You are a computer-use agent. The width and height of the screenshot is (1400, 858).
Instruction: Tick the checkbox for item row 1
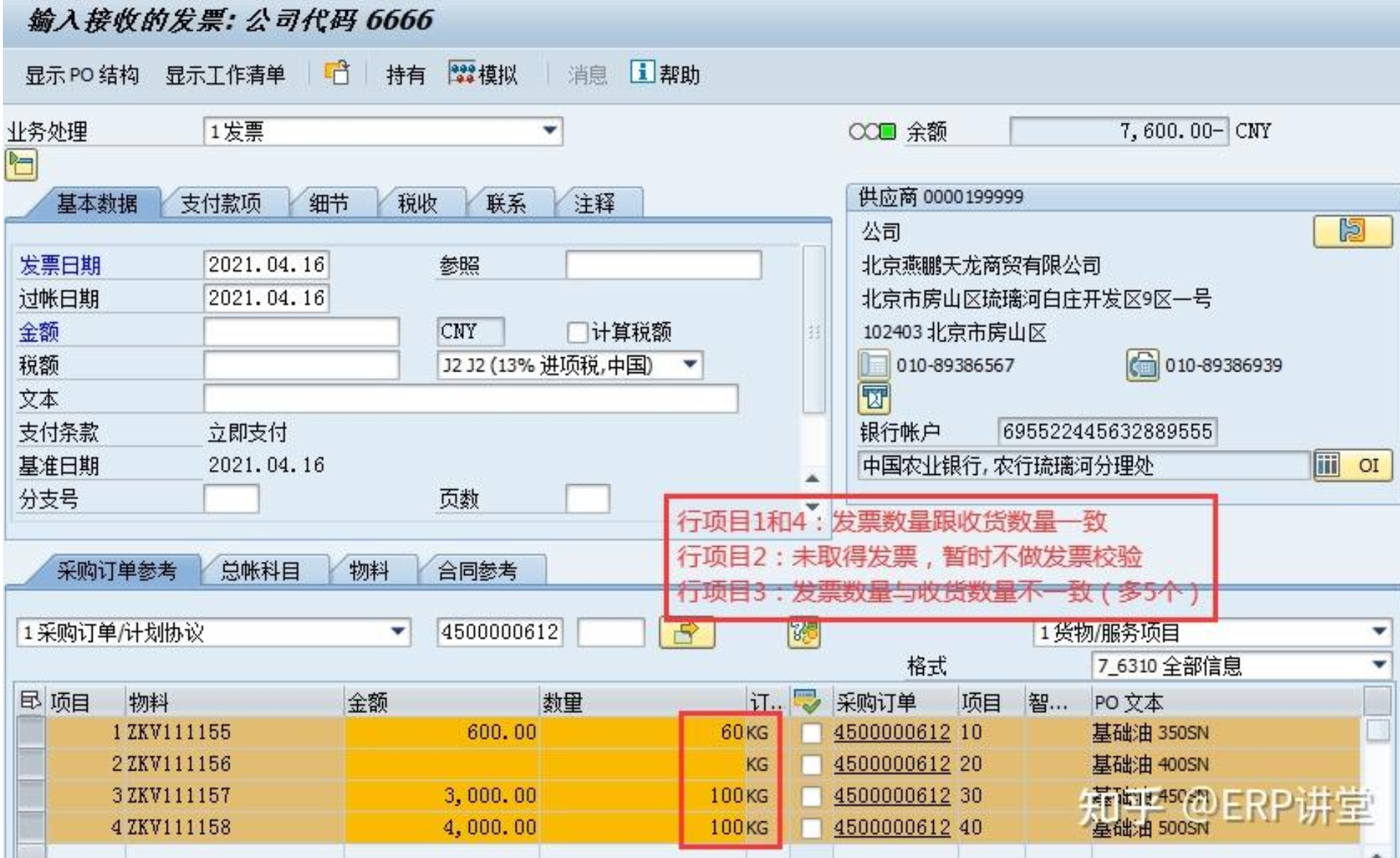point(811,732)
